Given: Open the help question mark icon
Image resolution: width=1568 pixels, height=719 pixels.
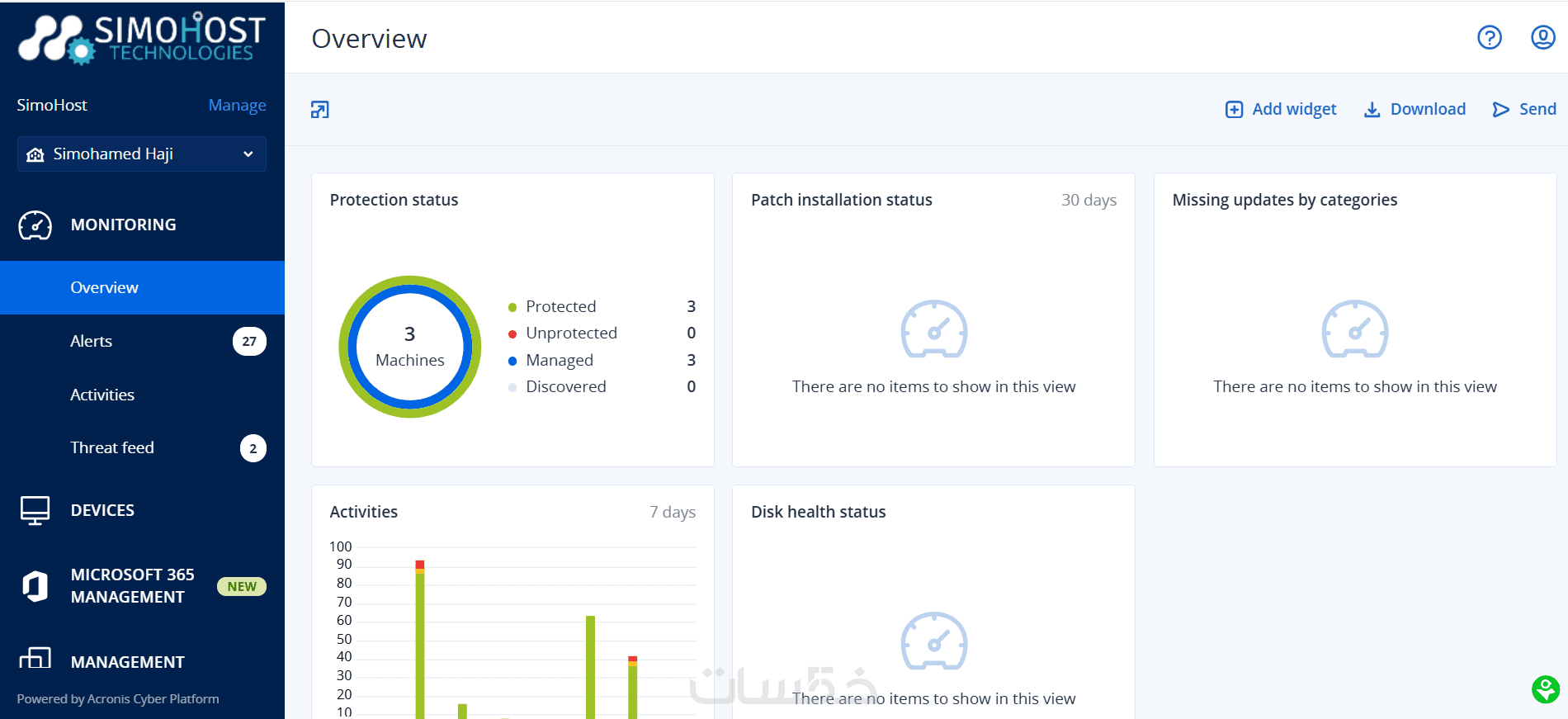Looking at the screenshot, I should click(1489, 38).
